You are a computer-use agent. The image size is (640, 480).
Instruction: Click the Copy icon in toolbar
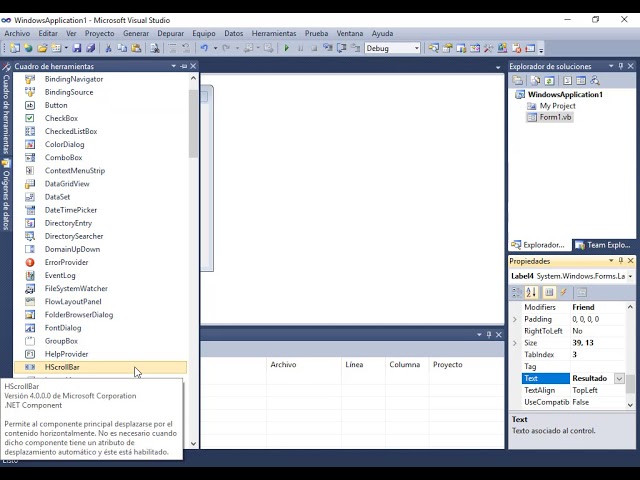pos(122,48)
